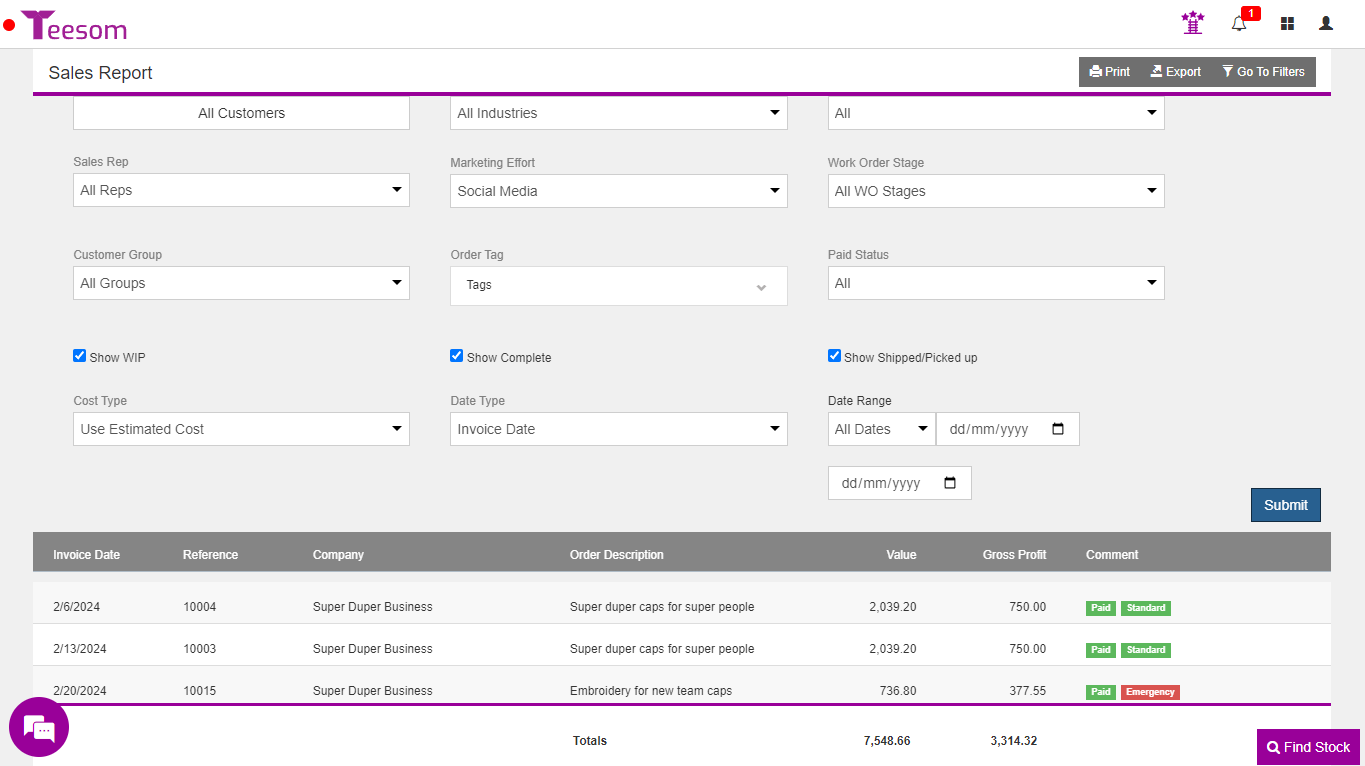The image size is (1365, 766).
Task: Expand the Cost Type dropdown
Action: [x=241, y=429]
